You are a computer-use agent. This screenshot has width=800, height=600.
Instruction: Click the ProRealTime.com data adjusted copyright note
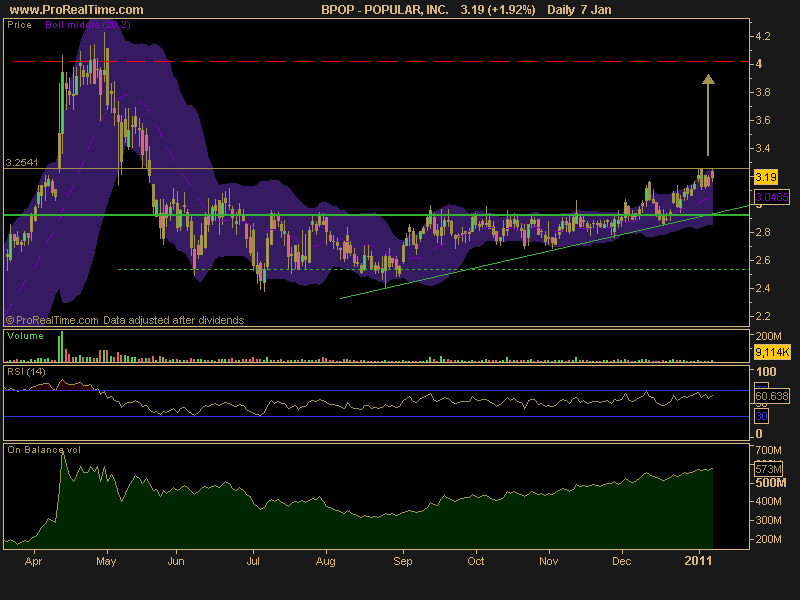(125, 320)
